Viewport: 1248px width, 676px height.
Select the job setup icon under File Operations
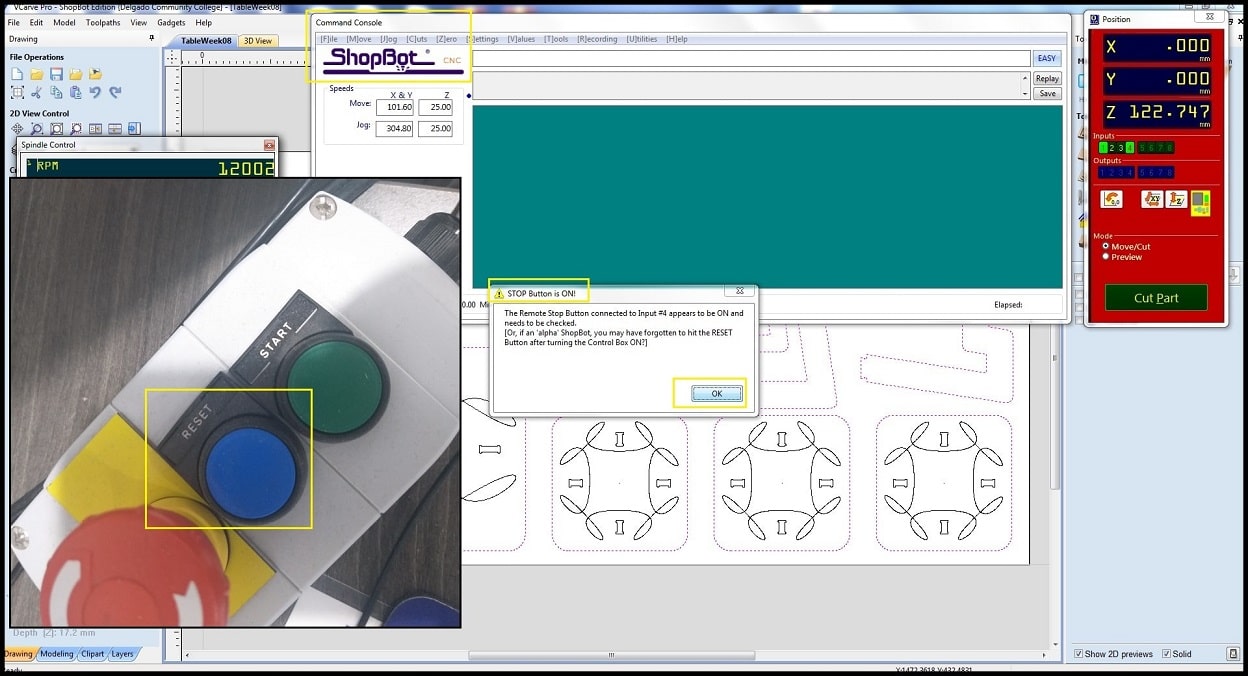(17, 92)
